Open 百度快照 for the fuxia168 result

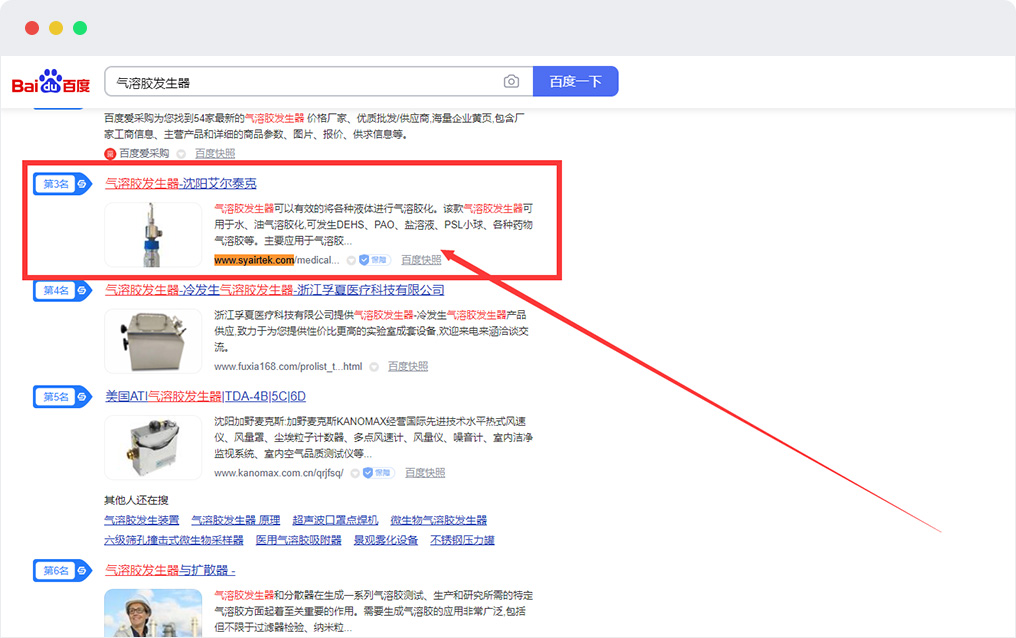pos(408,367)
